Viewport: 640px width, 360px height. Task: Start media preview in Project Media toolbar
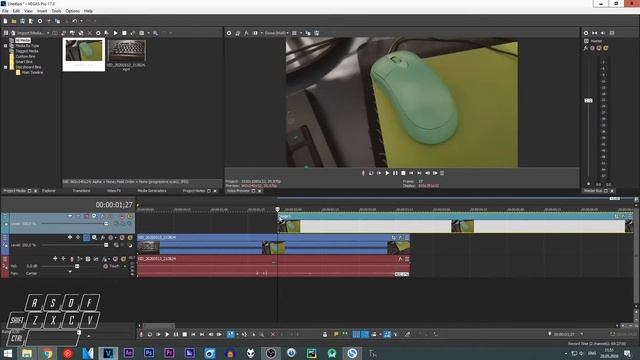tap(116, 33)
